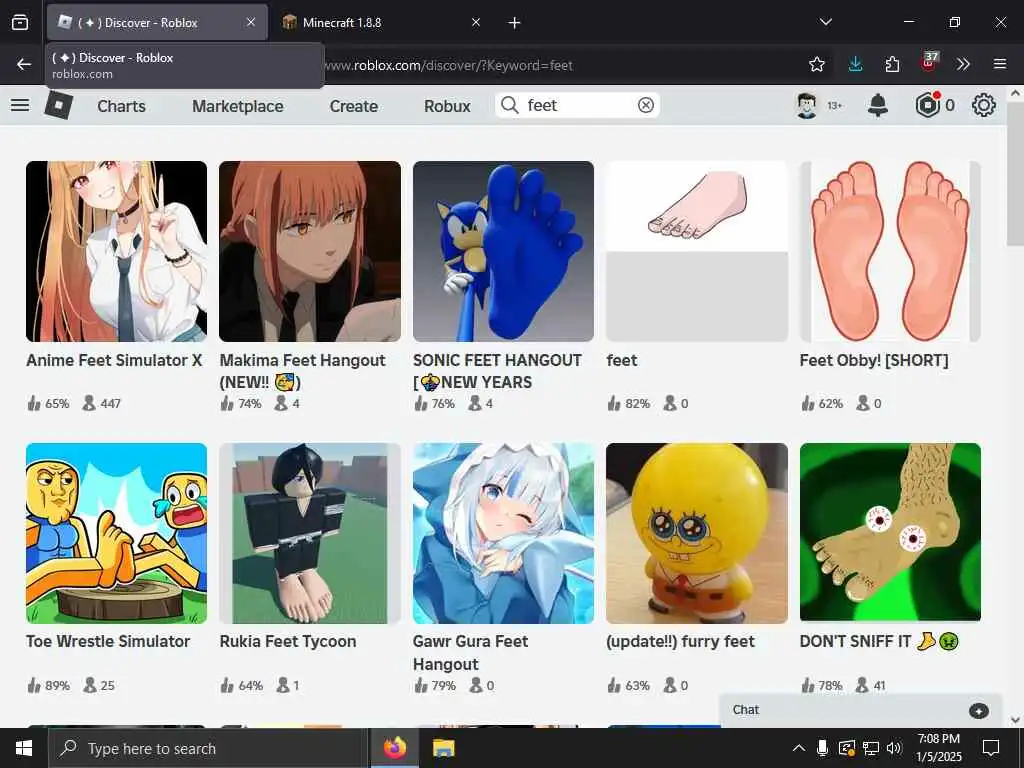Open the volume speaker tray icon

[x=894, y=748]
